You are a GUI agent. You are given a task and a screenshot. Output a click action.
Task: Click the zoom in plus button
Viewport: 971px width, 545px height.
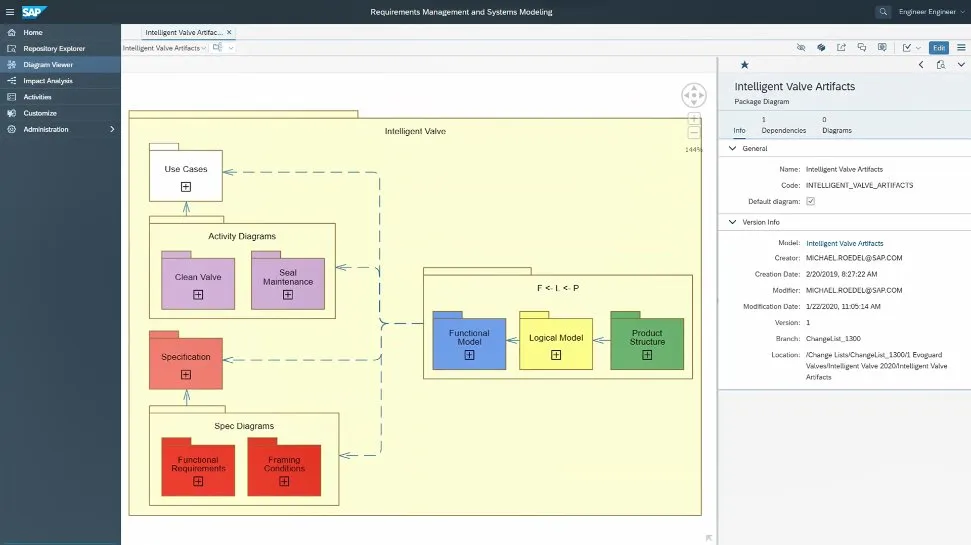tap(694, 119)
